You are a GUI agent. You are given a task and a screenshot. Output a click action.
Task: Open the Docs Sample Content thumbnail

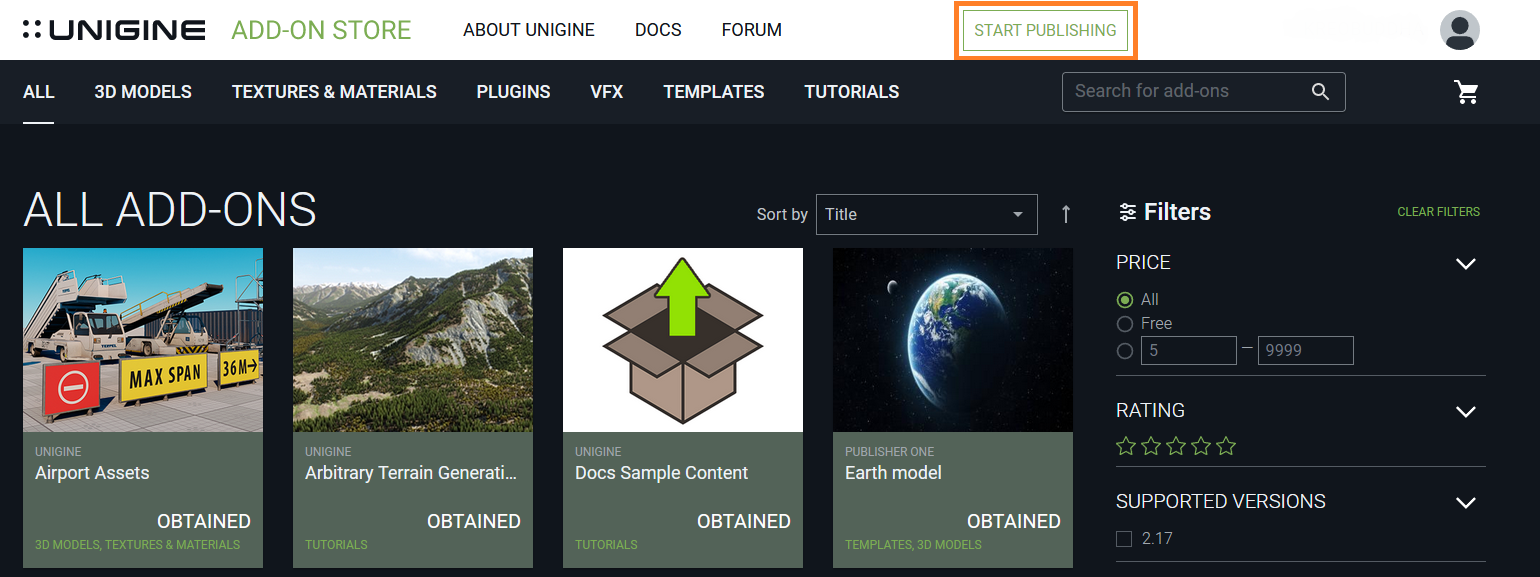coord(683,340)
